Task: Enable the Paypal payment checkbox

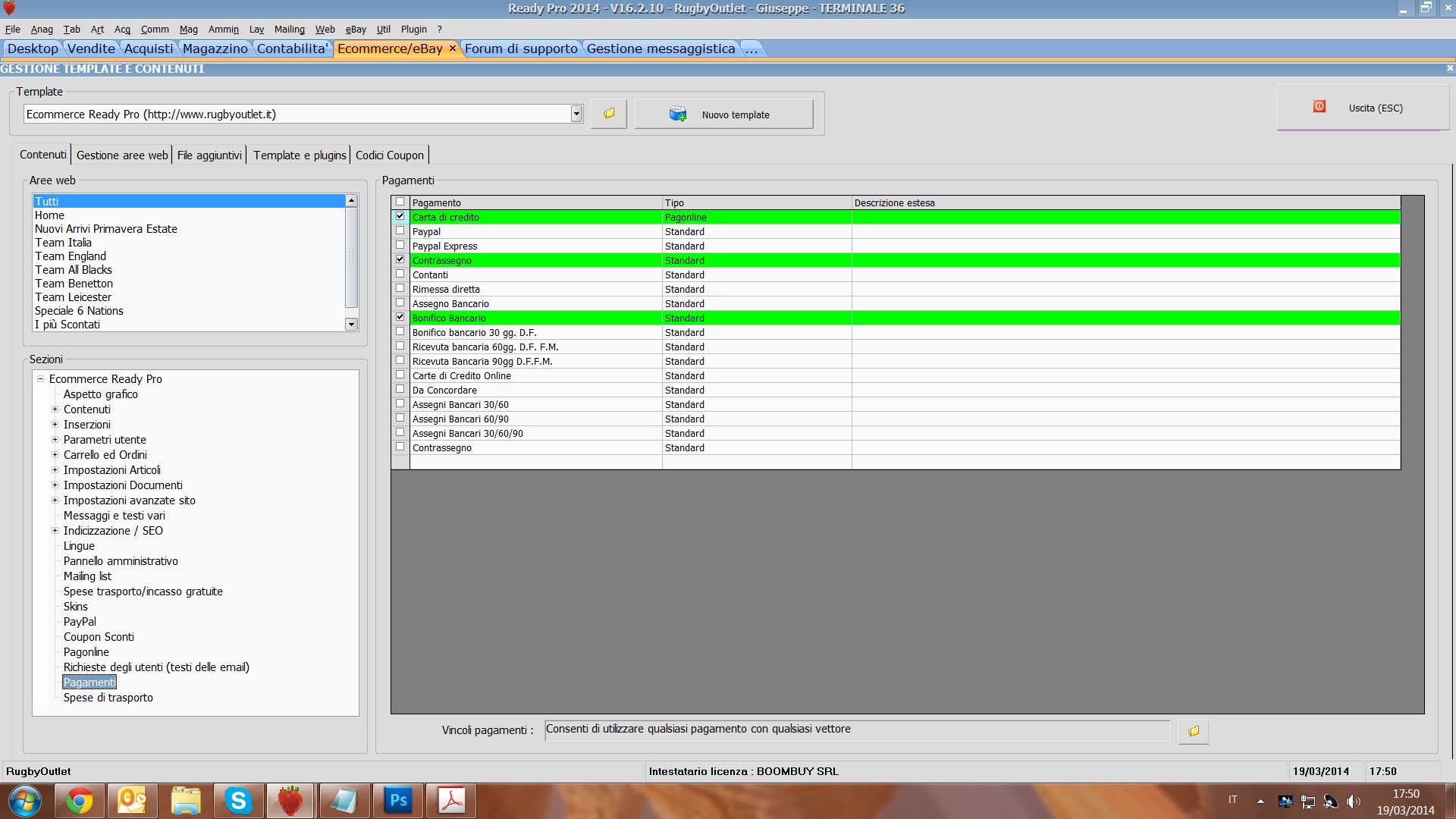Action: 400,231
